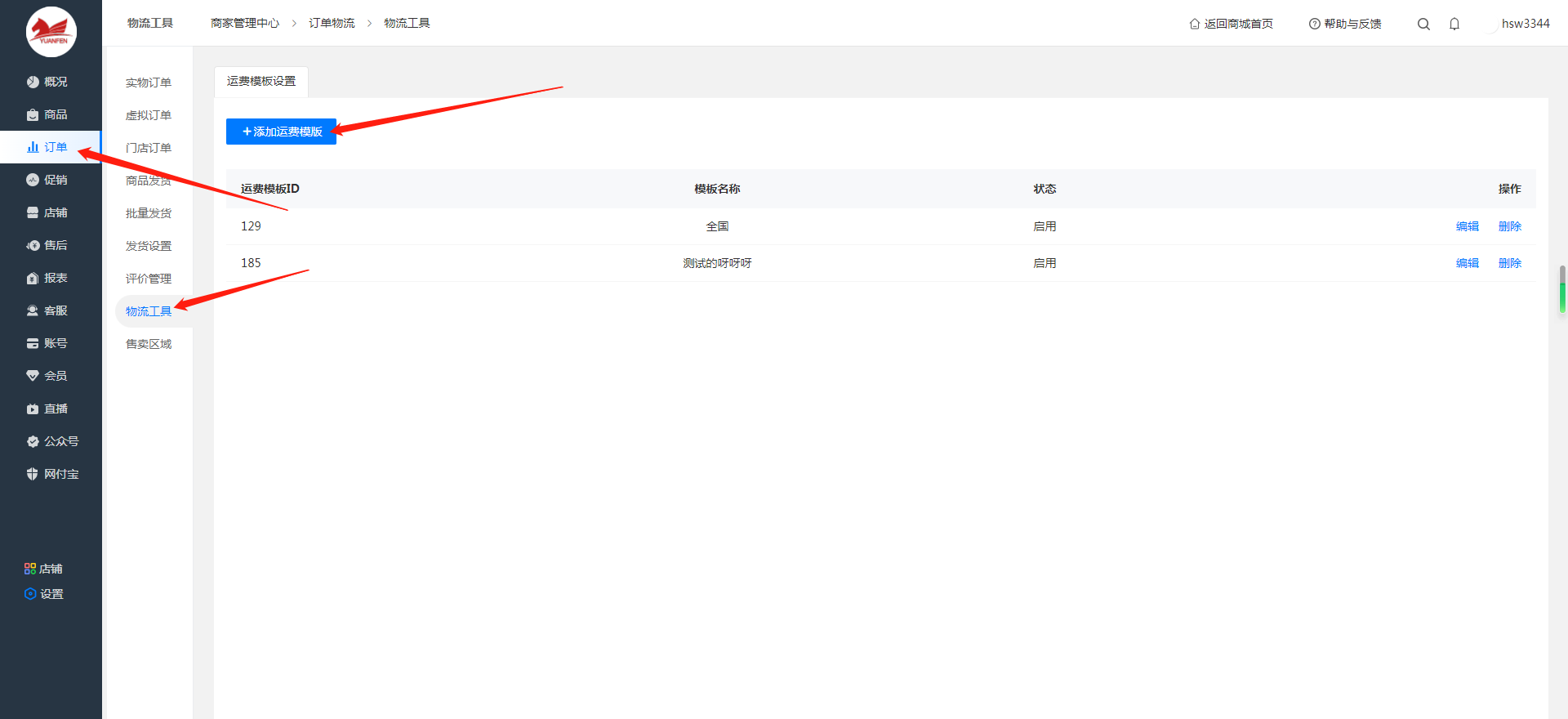The width and height of the screenshot is (1568, 719).
Task: Click the search magnifier icon in header
Action: tap(1423, 24)
